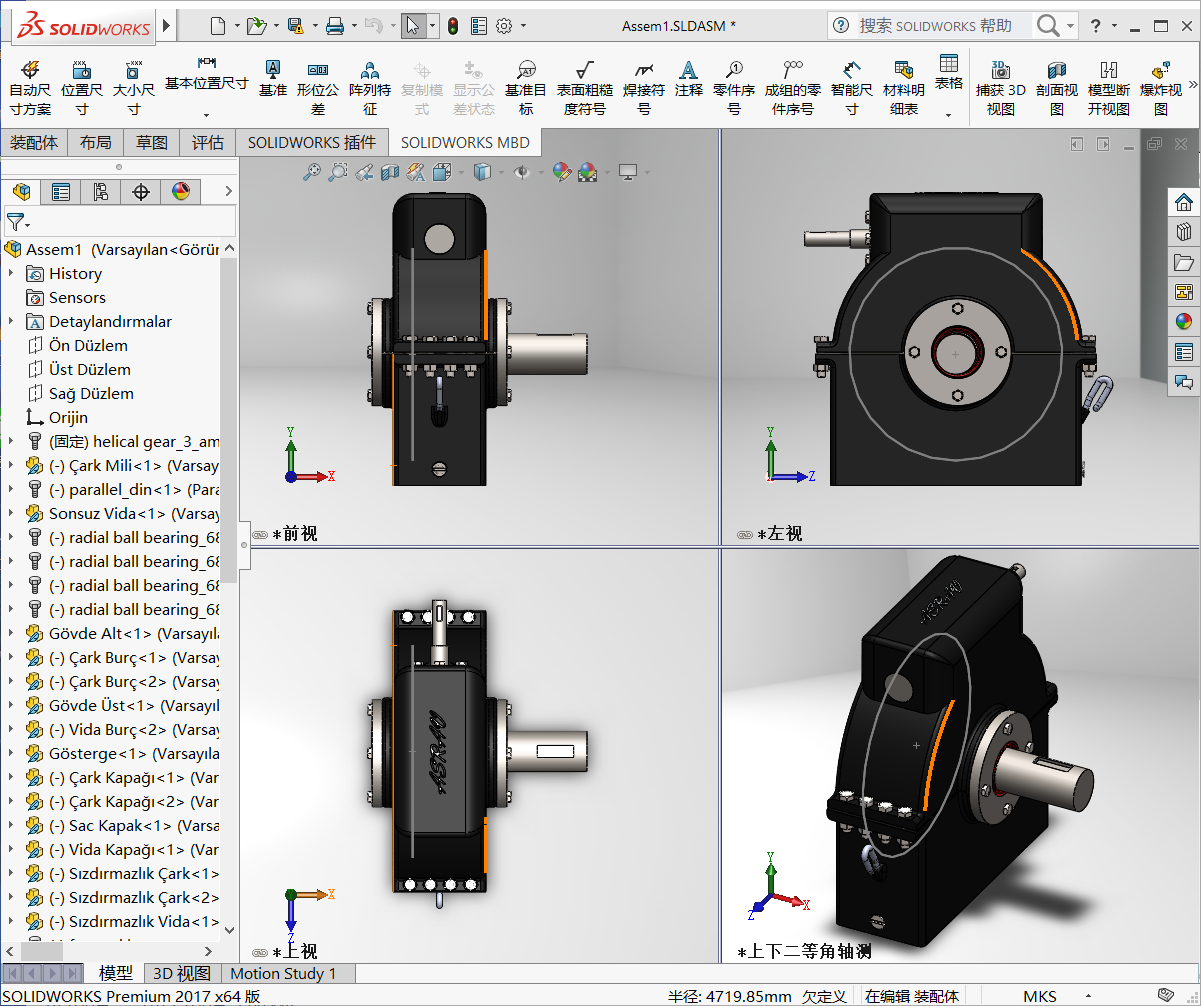Expand the Gösterge<1> component

(11, 753)
